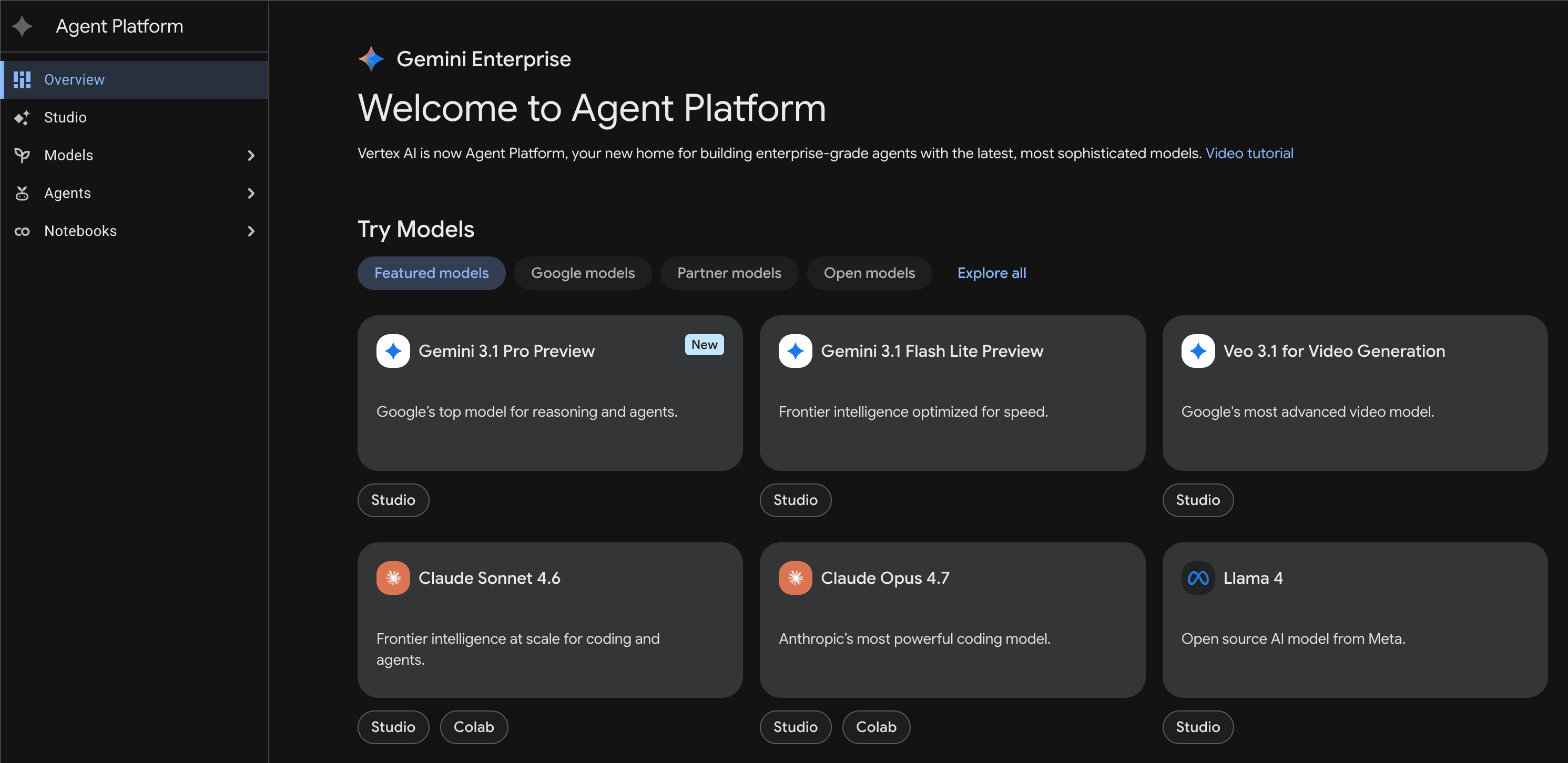The image size is (1568, 763).
Task: Click the Agent Platform sidebar title text
Action: [x=119, y=26]
